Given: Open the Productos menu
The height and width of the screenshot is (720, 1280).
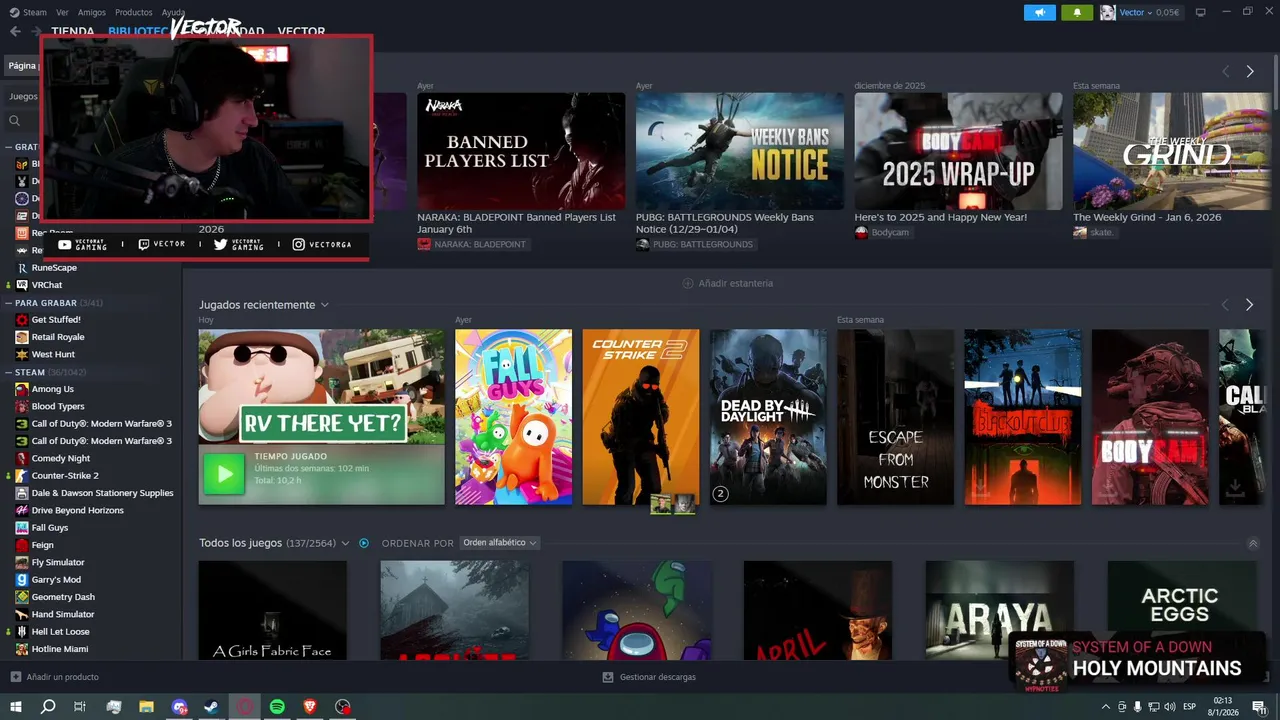Looking at the screenshot, I should 134,12.
